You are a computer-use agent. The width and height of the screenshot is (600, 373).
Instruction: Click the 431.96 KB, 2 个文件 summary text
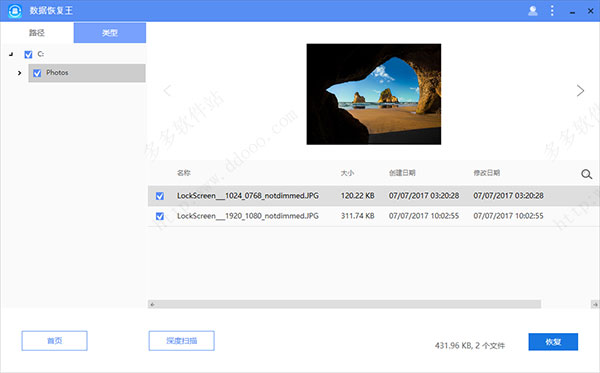click(x=470, y=346)
